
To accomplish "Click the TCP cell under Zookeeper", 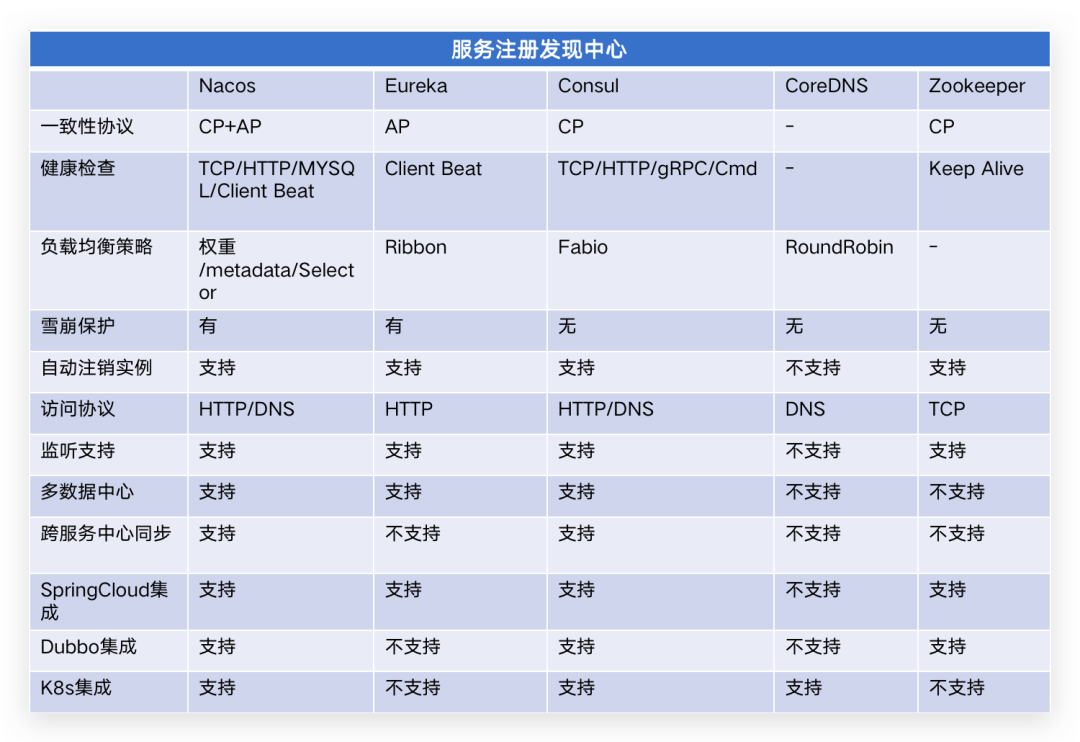I will coord(946,409).
